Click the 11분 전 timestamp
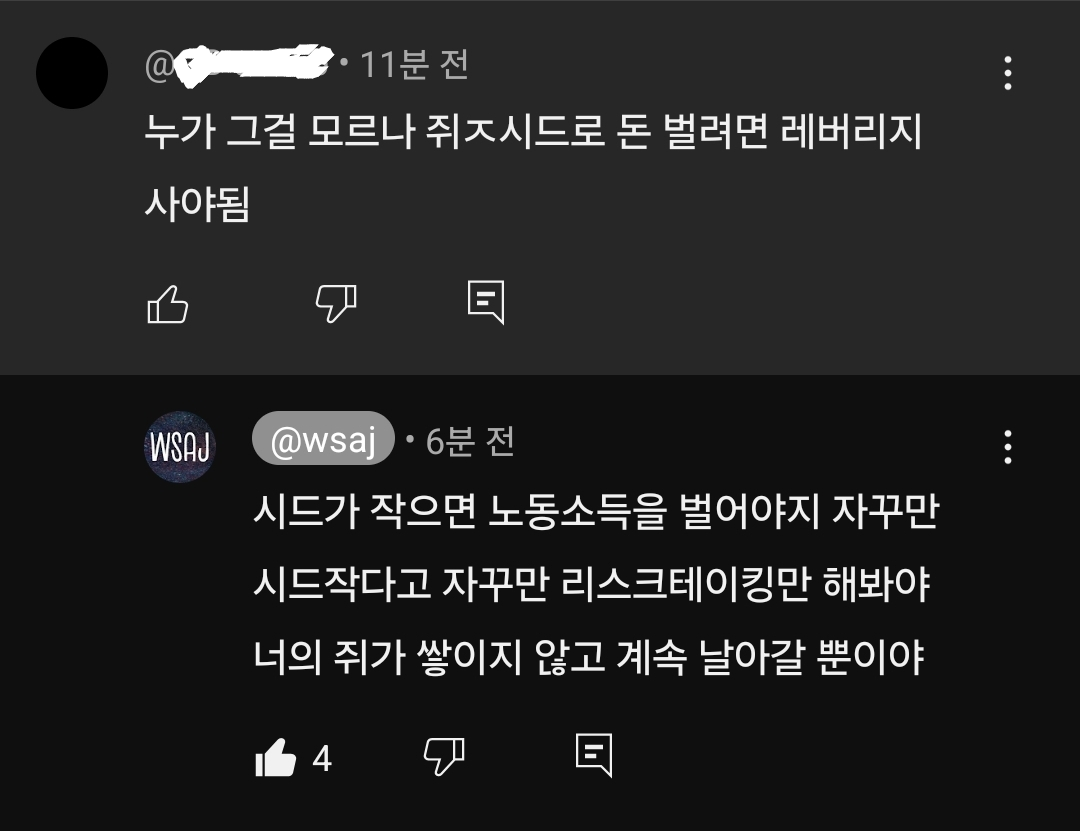1080x831 pixels. click(415, 65)
